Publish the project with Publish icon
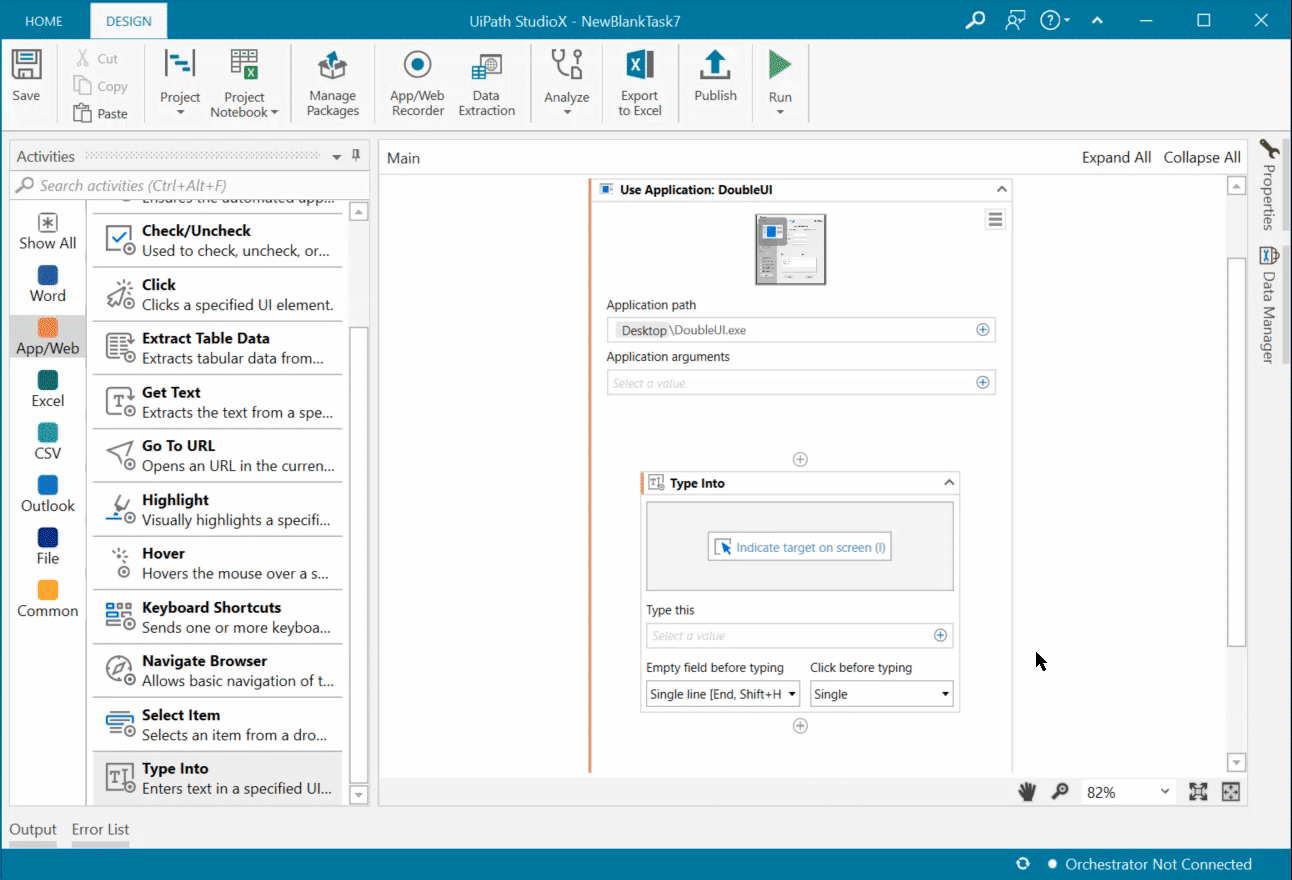Viewport: 1292px width, 880px height. 715,76
